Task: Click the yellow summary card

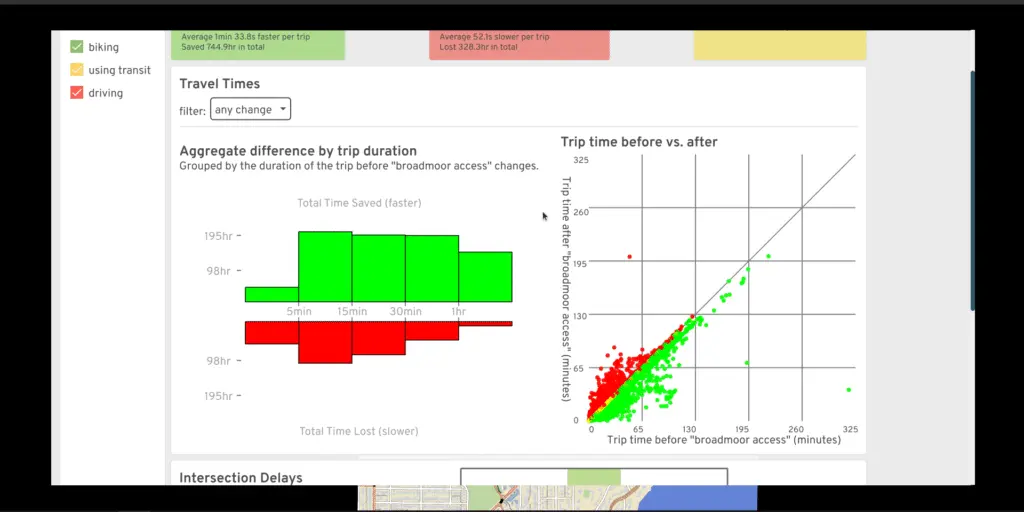Action: [780, 44]
